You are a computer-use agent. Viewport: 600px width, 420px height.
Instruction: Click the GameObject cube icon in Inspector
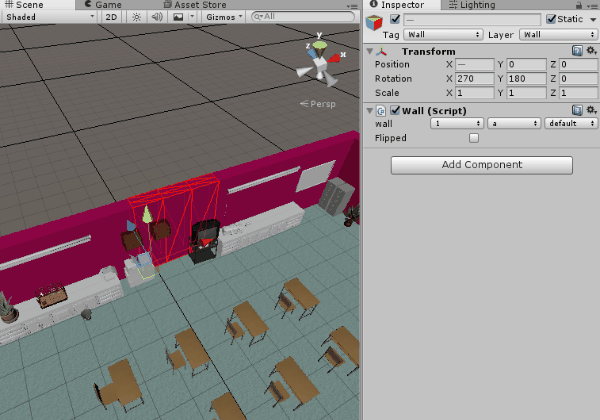[374, 24]
